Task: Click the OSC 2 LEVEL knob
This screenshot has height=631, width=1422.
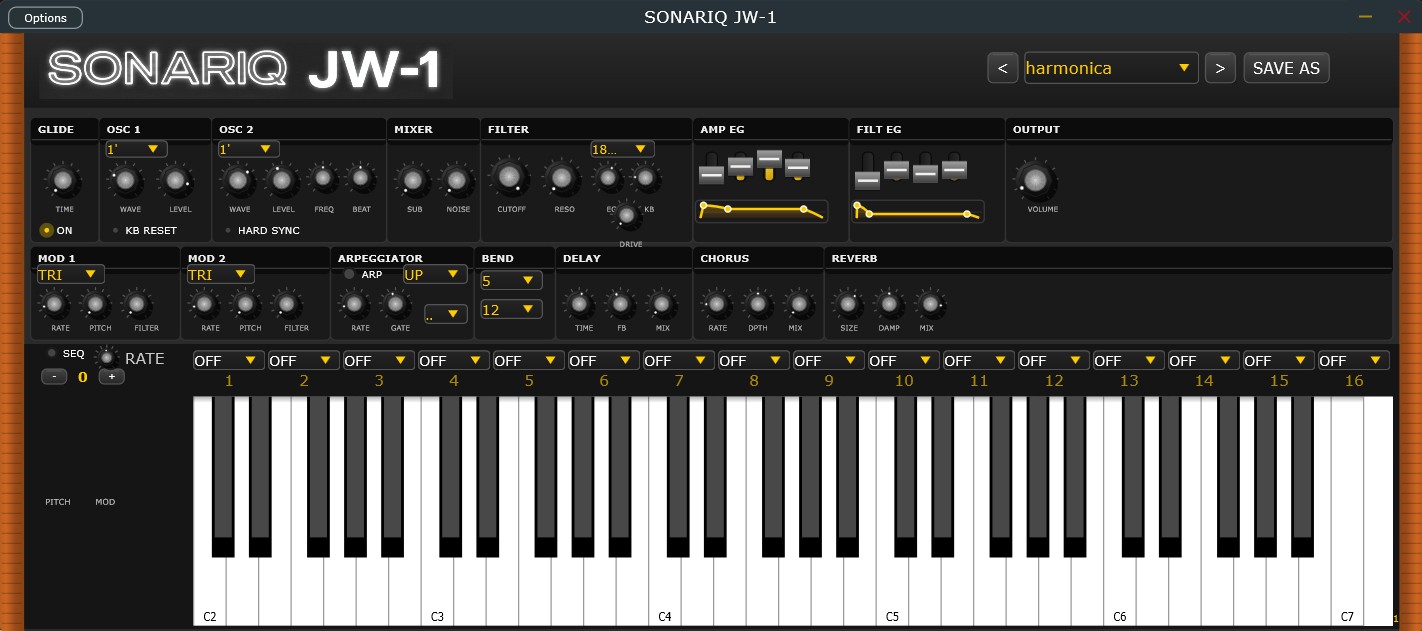Action: (283, 181)
